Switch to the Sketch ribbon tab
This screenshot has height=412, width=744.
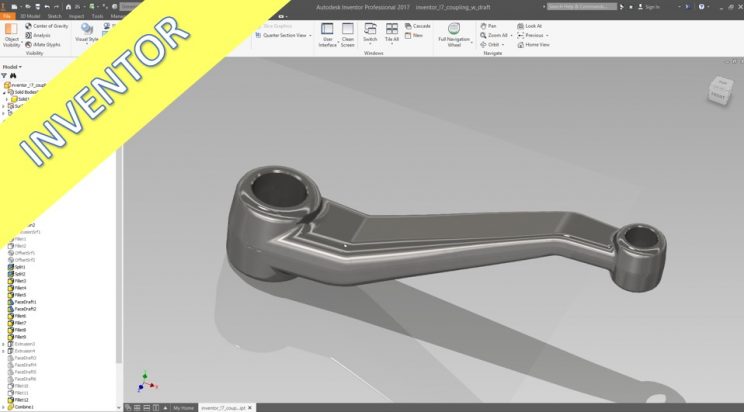[53, 17]
